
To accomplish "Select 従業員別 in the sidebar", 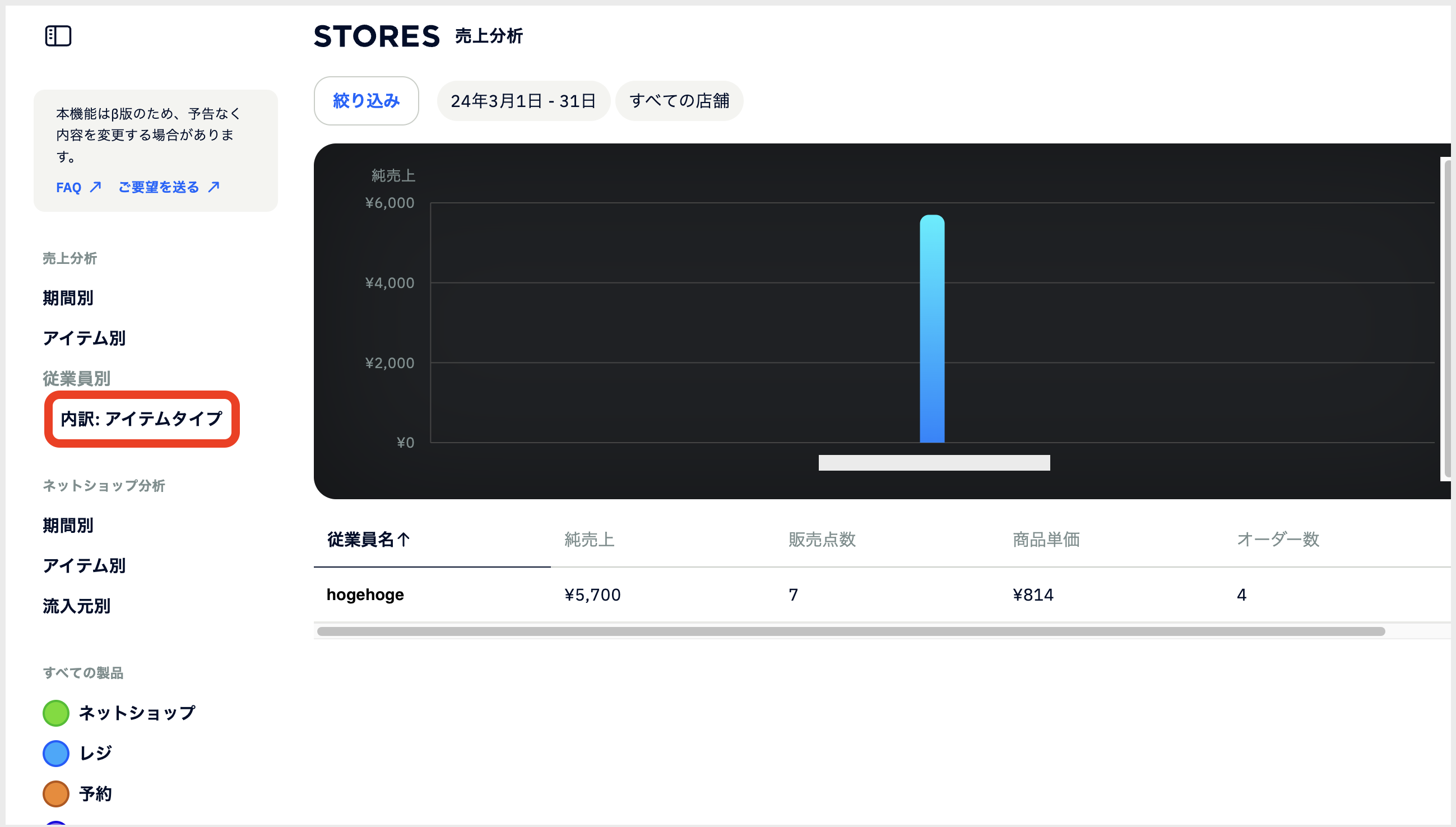I will tap(77, 378).
